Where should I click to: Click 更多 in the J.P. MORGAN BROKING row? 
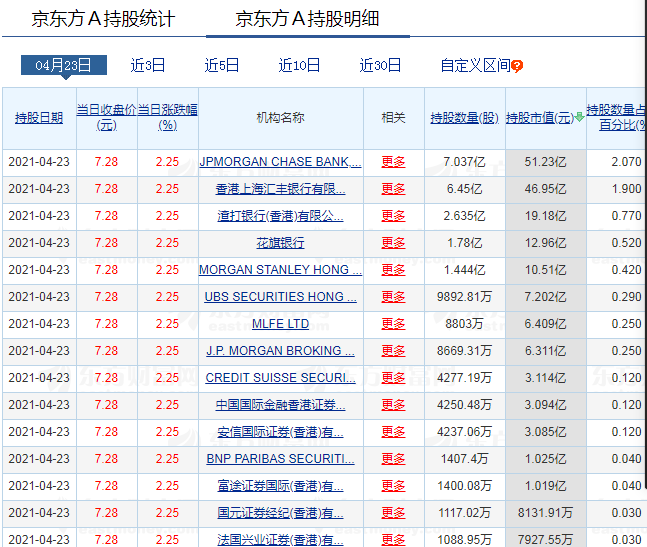pyautogui.click(x=393, y=351)
